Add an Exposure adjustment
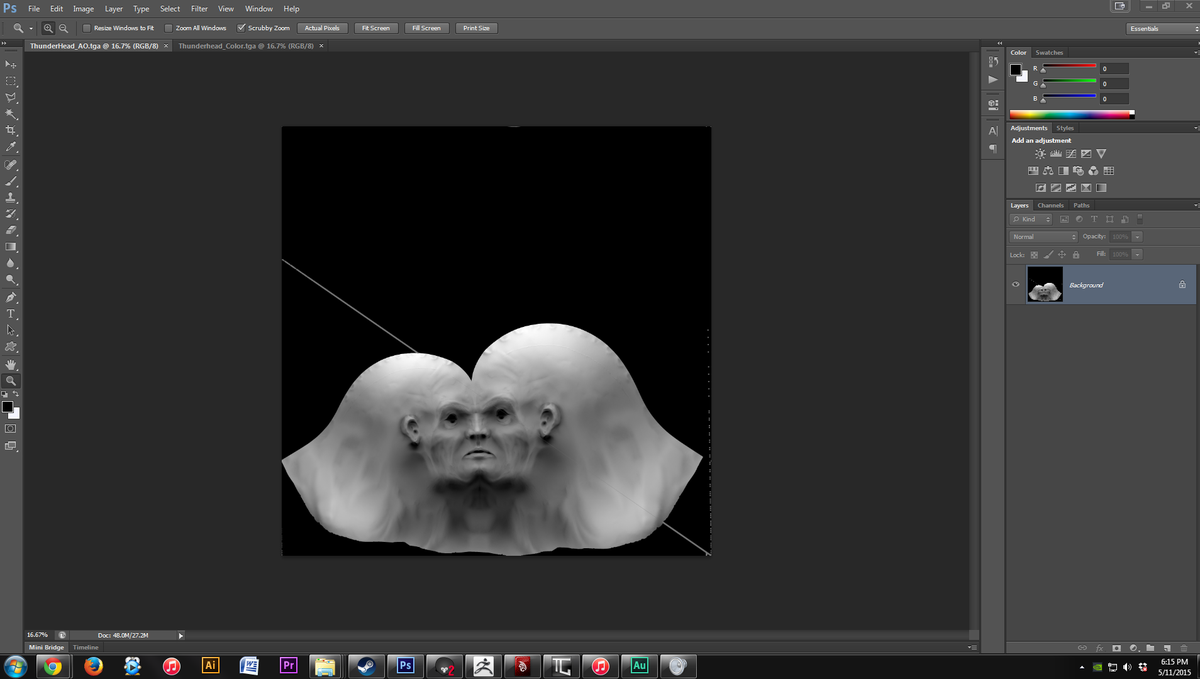 (x=1085, y=154)
